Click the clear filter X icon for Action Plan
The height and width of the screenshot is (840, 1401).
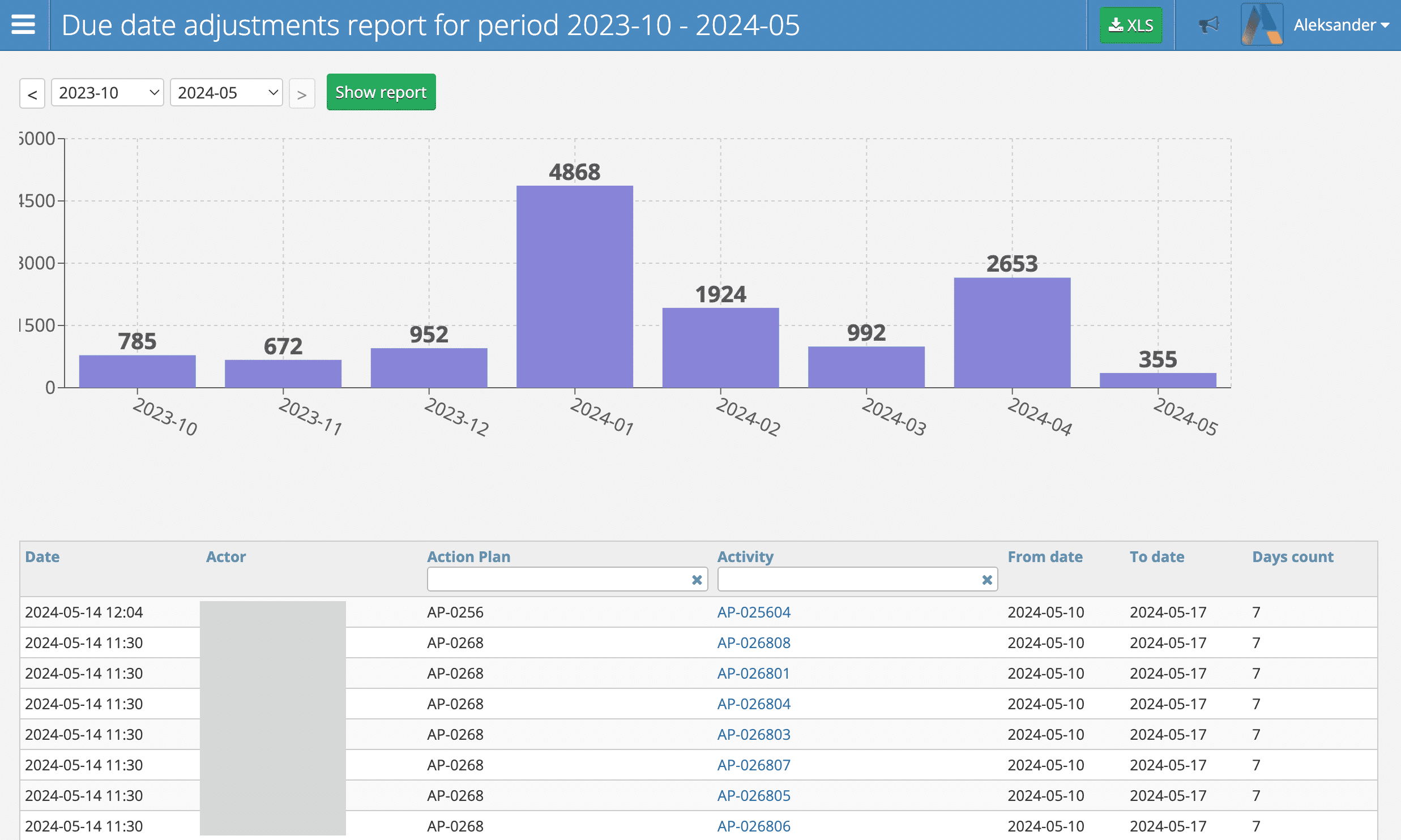point(697,579)
